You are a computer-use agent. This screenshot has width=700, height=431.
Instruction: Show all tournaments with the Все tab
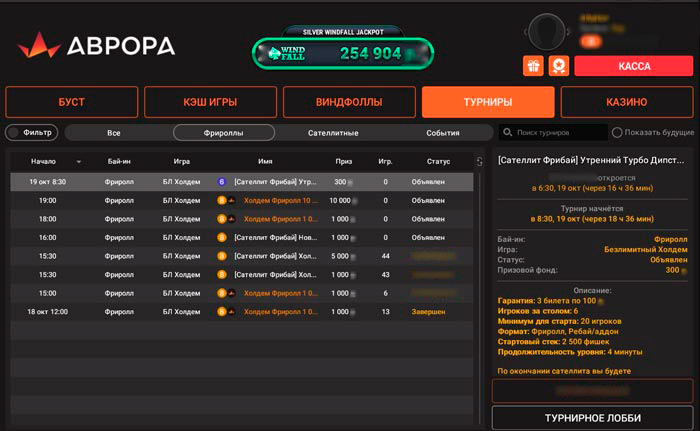click(x=114, y=133)
